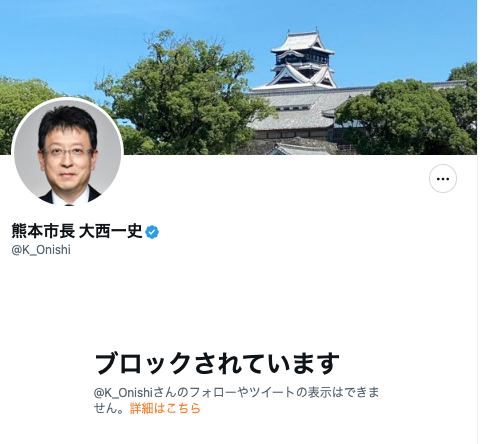
Task: Click the man's glasses in the avatar
Action: [67, 153]
